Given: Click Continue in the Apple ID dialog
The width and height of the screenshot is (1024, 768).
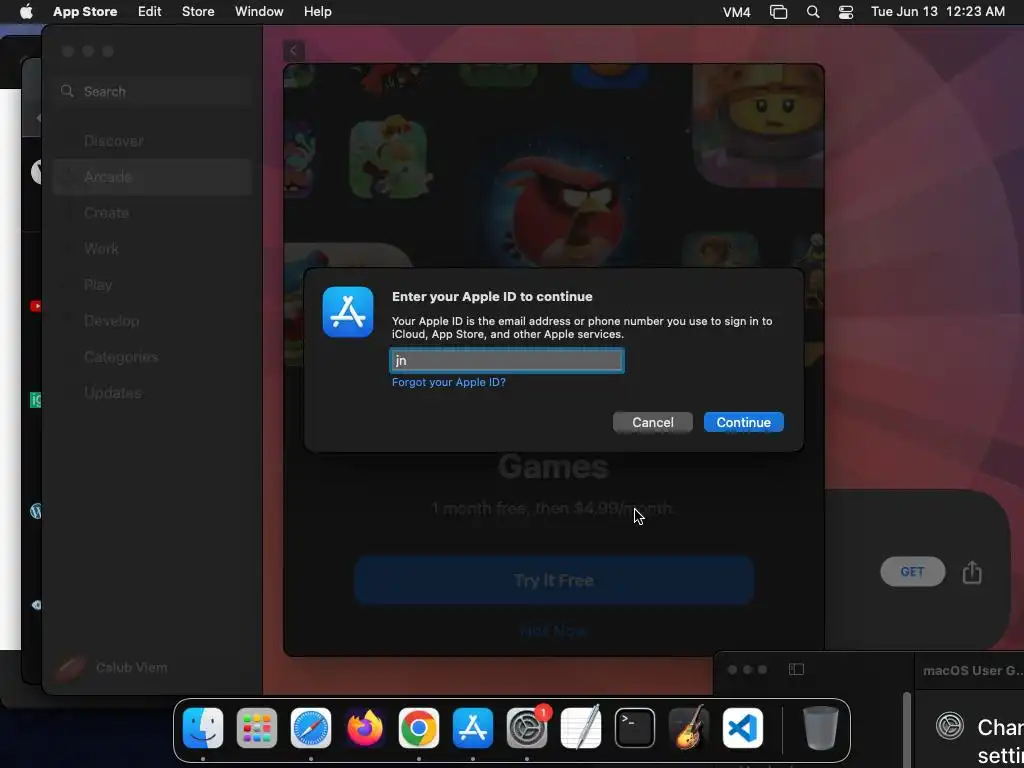Looking at the screenshot, I should 744,423.
